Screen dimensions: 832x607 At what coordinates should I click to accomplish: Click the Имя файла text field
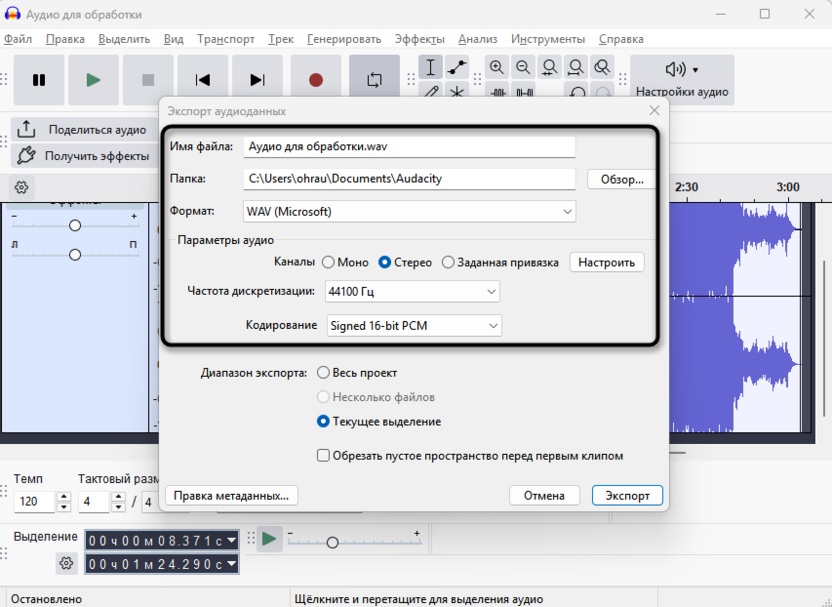(x=409, y=146)
